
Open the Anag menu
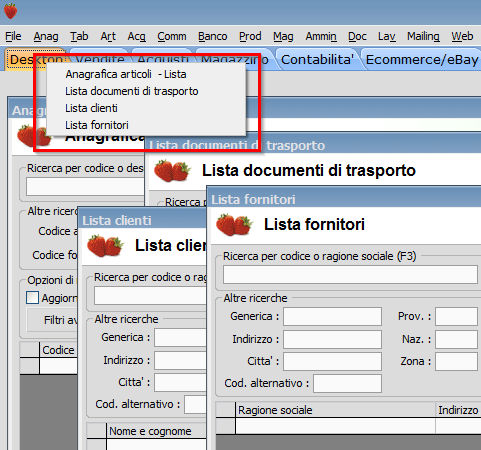click(46, 36)
